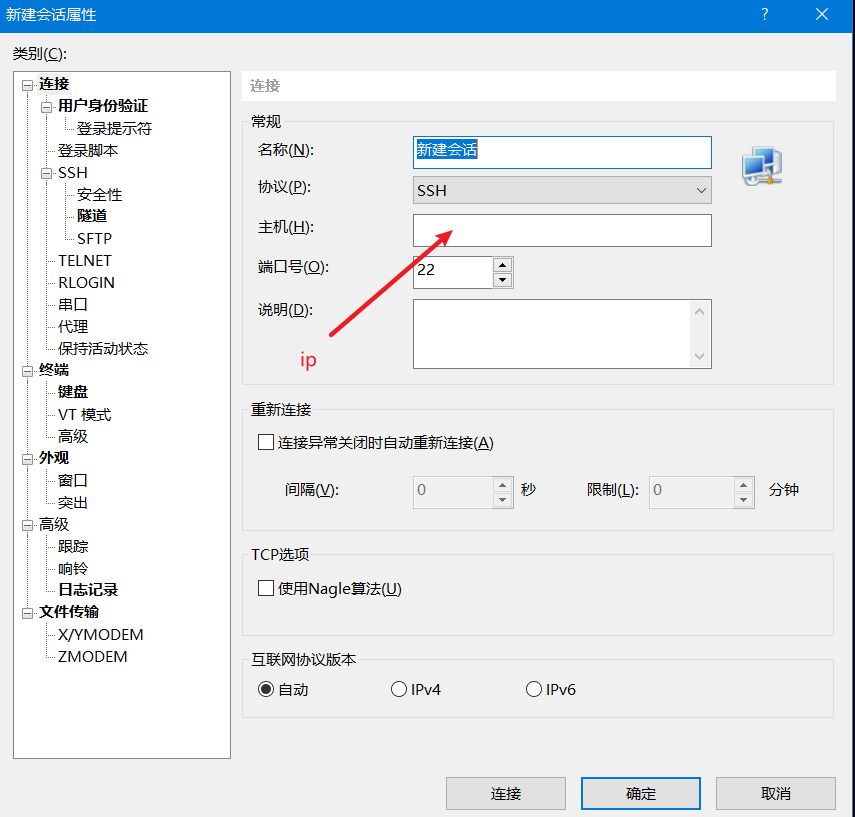This screenshot has width=855, height=817.
Task: Collapse the 高级 category tree node
Action: click(x=27, y=525)
